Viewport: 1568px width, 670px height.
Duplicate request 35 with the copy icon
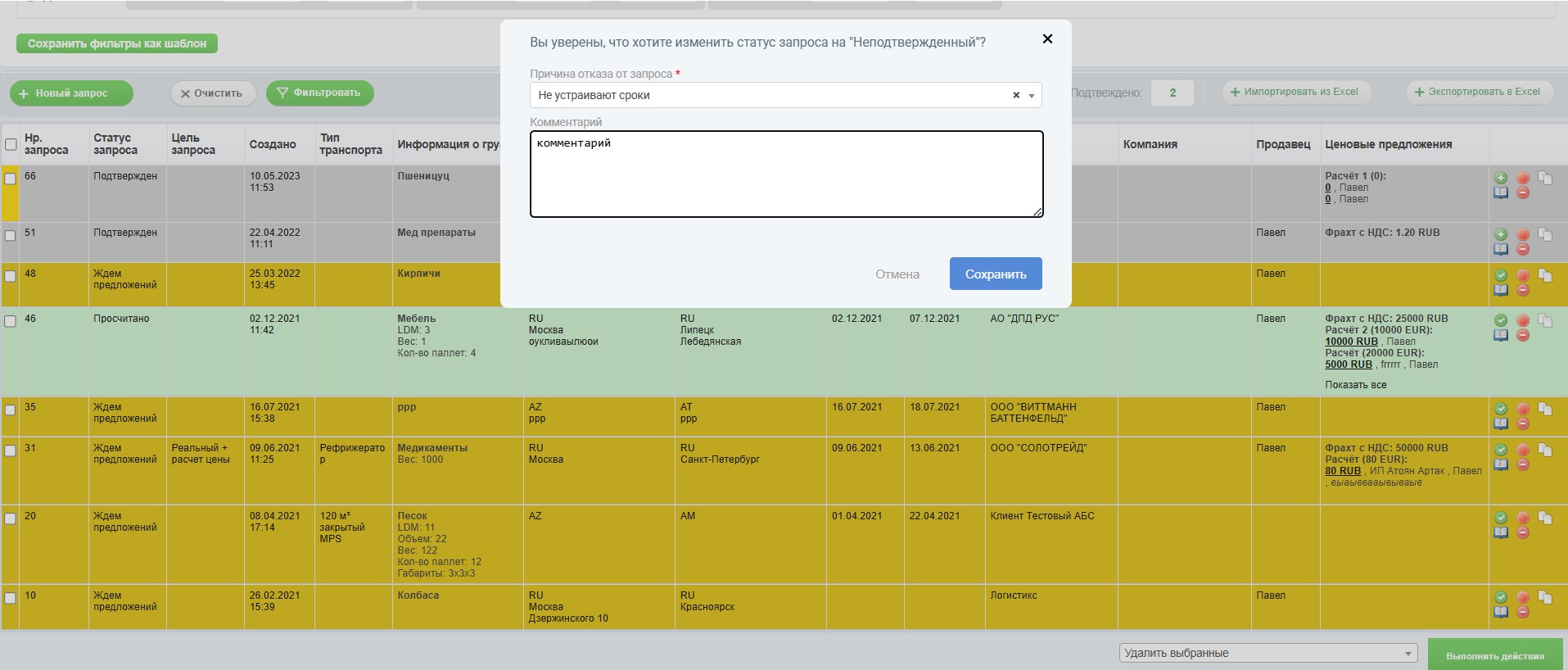coord(1545,409)
